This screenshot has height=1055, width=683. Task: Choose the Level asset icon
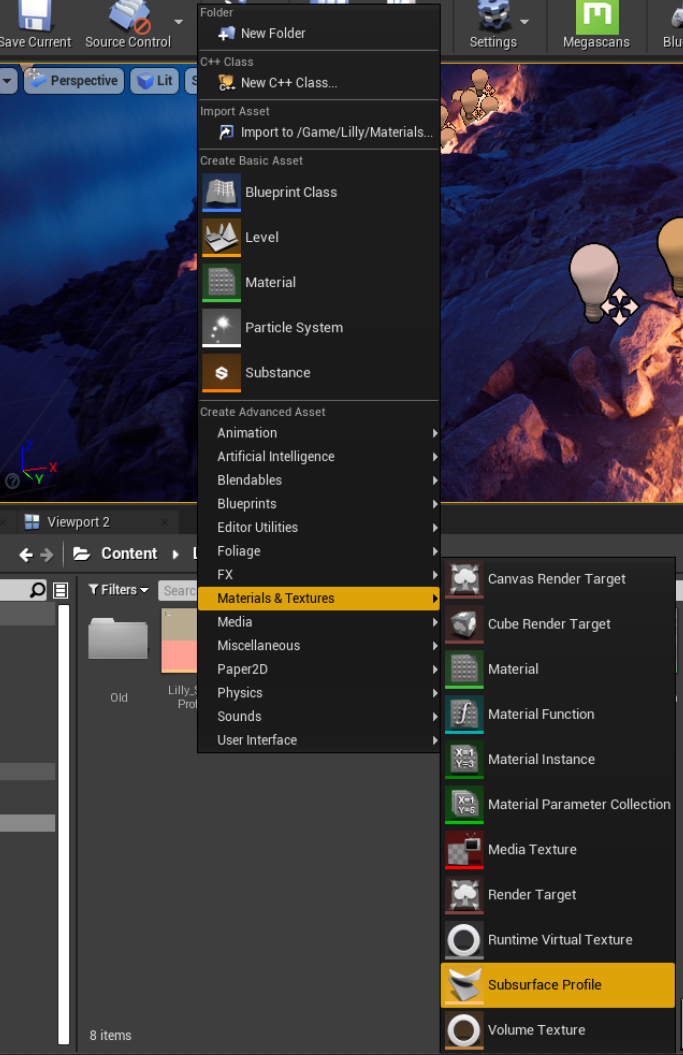pyautogui.click(x=221, y=237)
